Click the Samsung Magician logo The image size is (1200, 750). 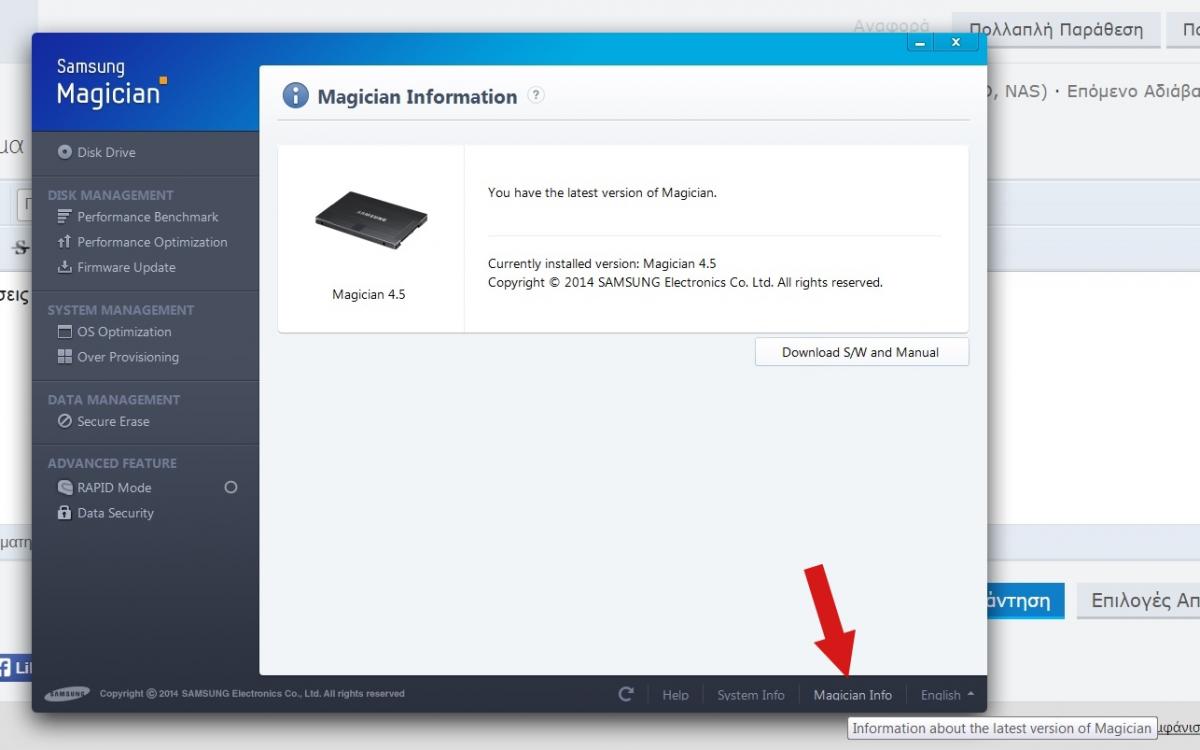[111, 83]
